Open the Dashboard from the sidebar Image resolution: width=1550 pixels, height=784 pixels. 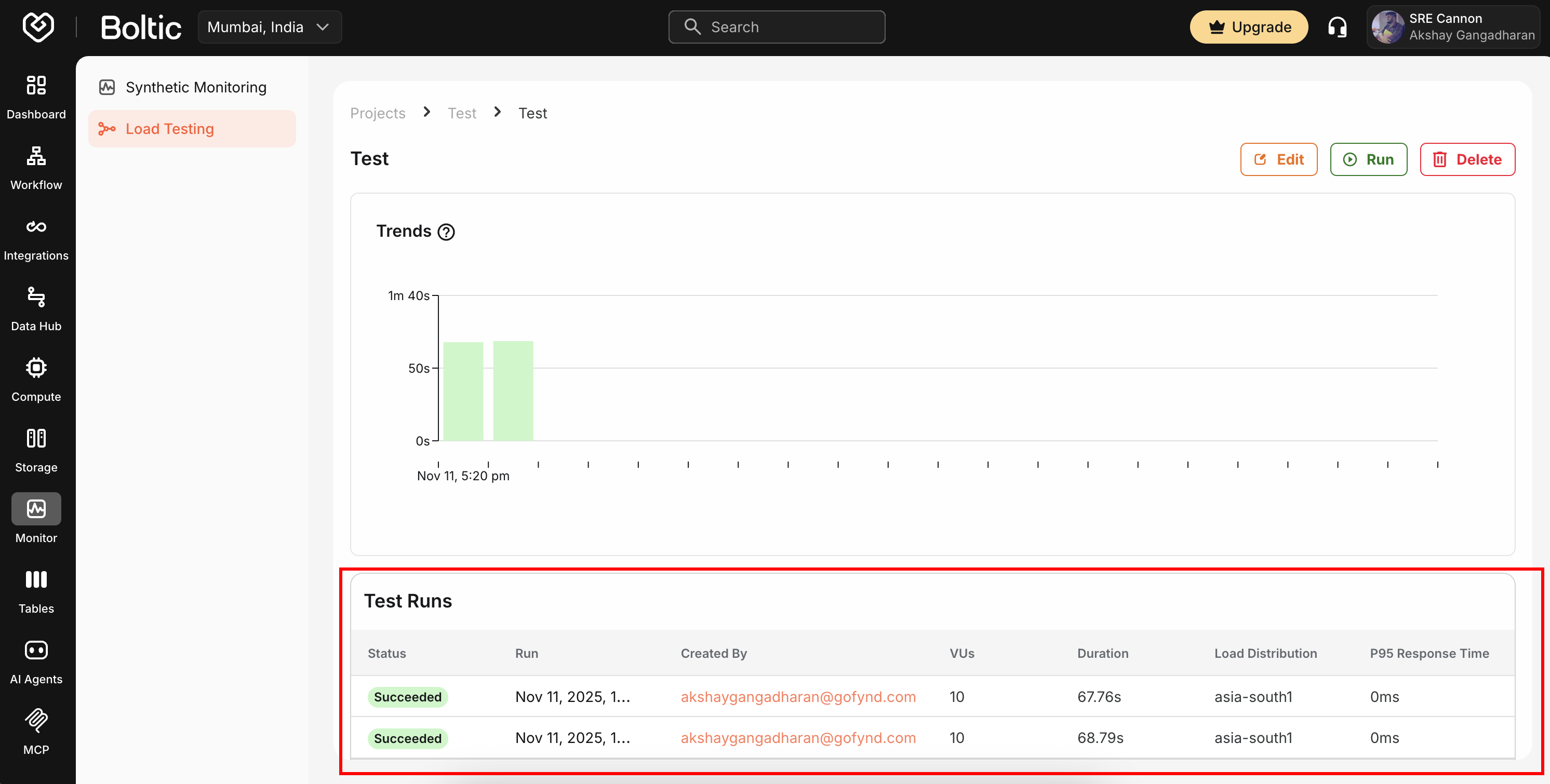(36, 96)
